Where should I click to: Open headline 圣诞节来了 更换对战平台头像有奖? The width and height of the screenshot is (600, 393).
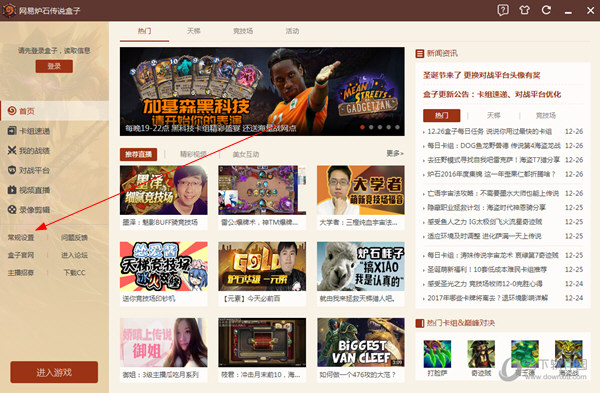point(481,75)
